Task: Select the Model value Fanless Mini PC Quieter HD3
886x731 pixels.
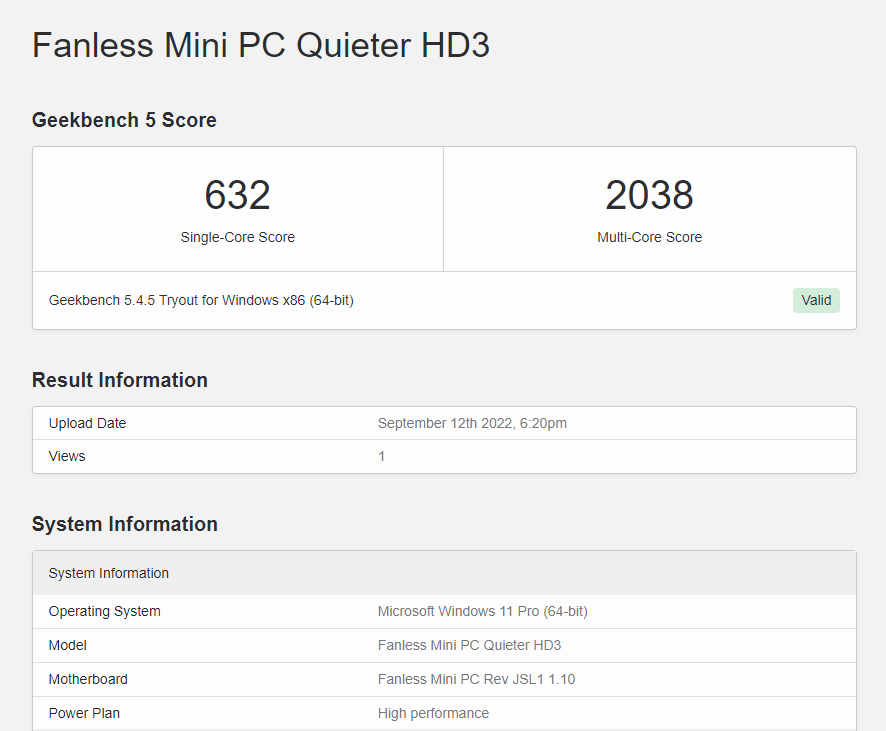Action: (469, 645)
